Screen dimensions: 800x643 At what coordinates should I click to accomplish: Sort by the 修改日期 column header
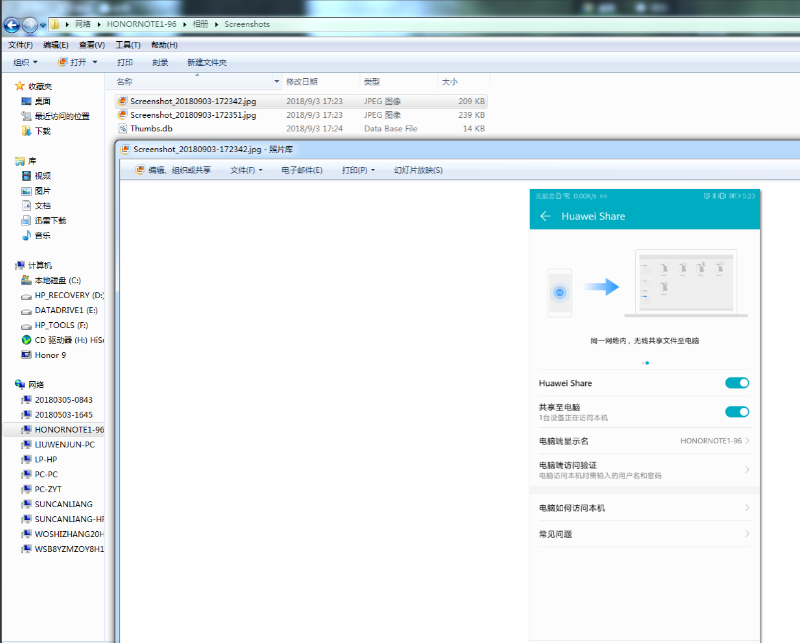pos(302,82)
